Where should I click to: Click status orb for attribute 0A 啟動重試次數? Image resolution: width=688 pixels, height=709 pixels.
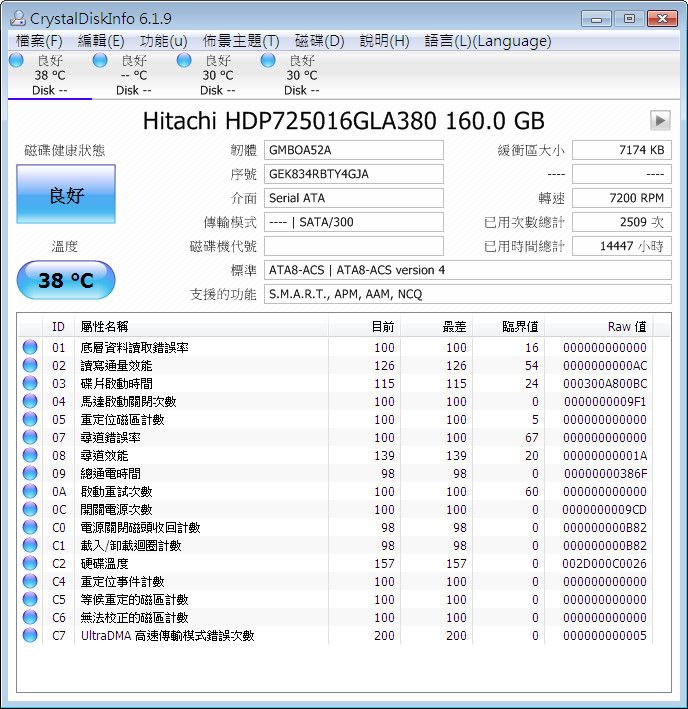point(30,492)
